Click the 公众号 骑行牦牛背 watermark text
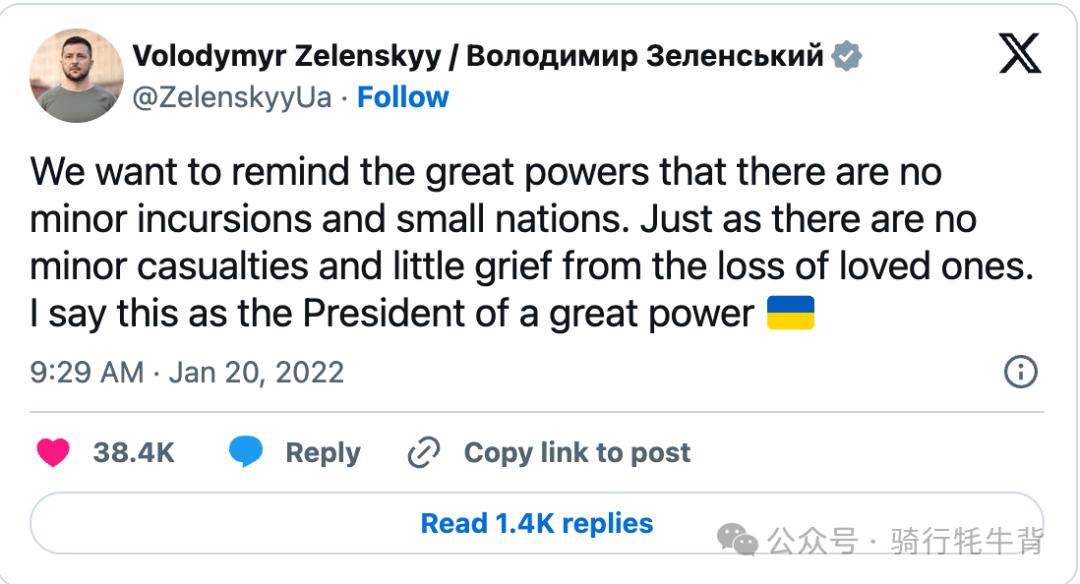The width and height of the screenshot is (1080, 584). click(x=905, y=541)
